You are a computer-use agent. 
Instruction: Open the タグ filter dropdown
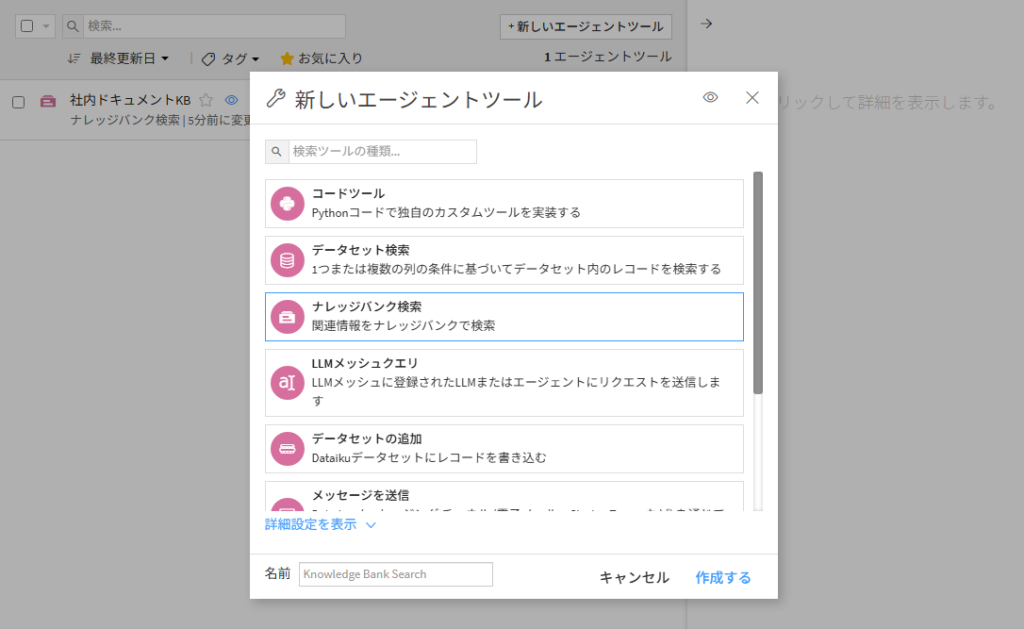point(231,59)
